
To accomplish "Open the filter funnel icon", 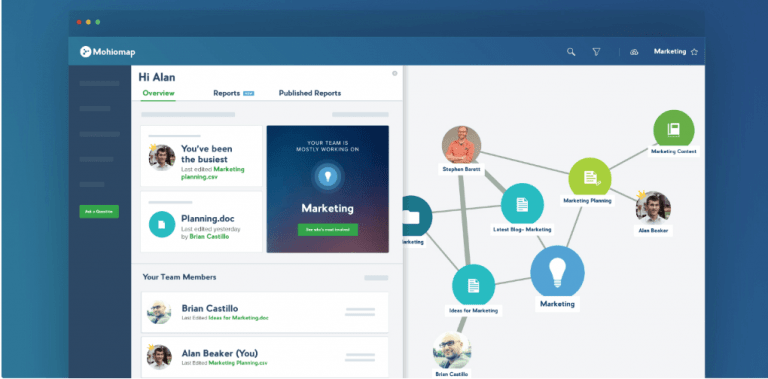I will click(596, 52).
